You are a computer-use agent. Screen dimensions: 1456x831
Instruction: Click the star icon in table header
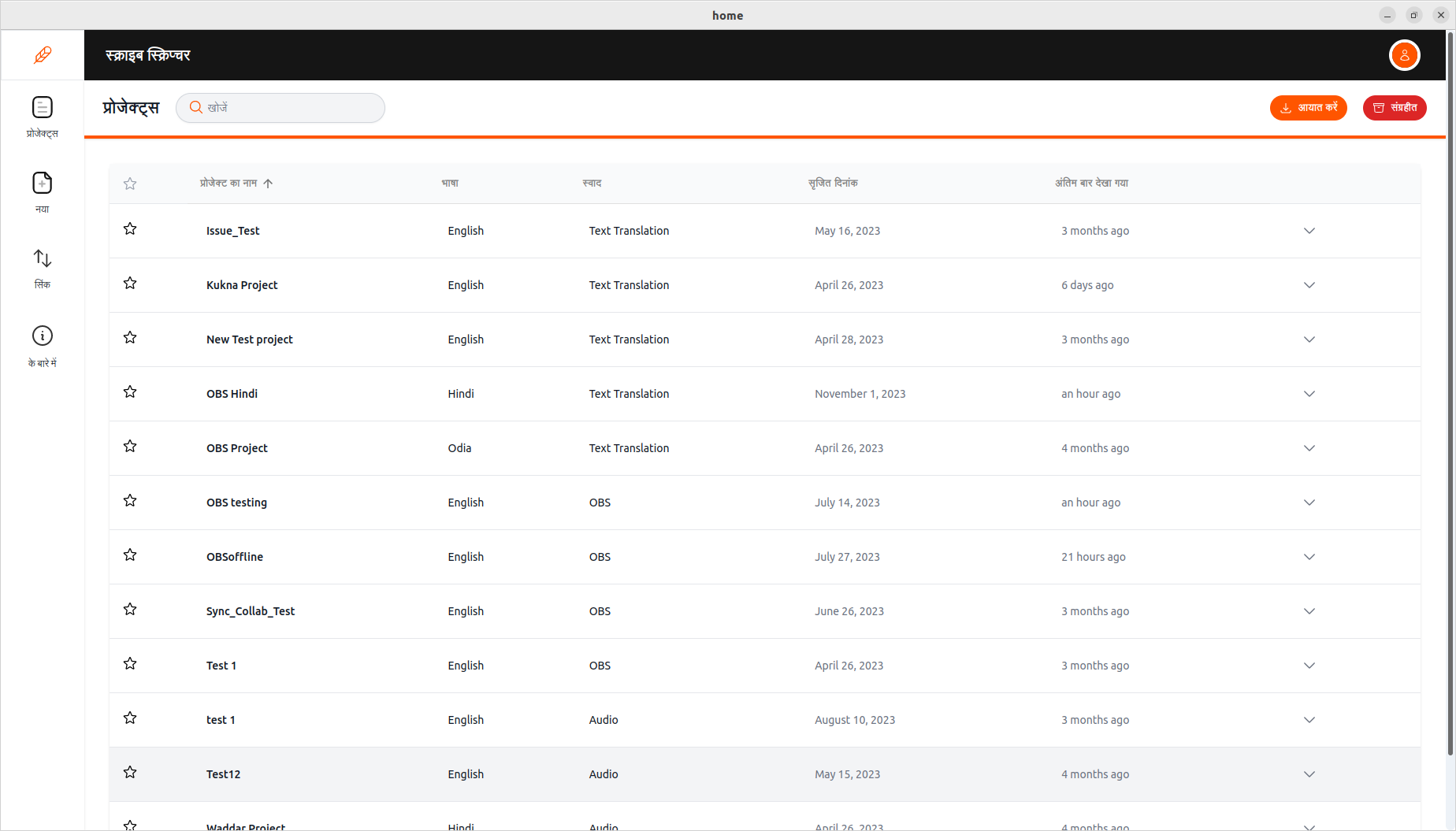tap(130, 184)
